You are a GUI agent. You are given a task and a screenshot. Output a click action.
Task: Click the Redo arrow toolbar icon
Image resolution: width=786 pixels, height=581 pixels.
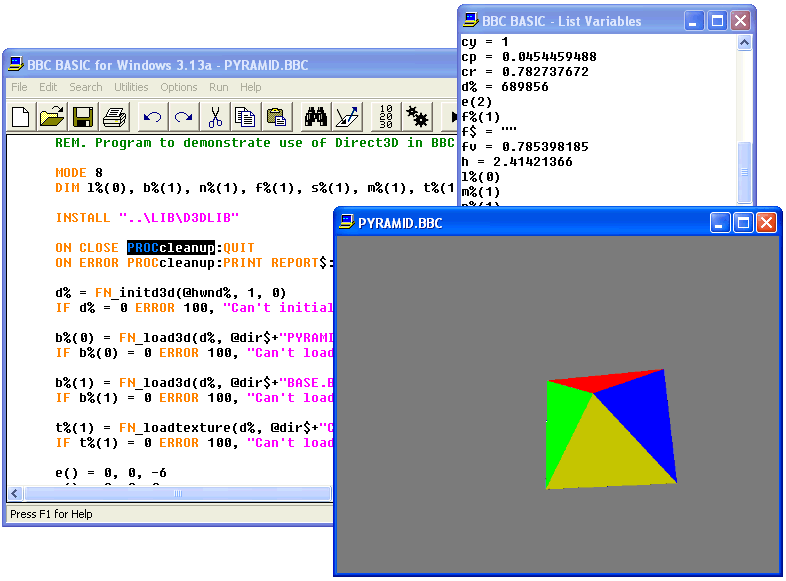(x=183, y=117)
